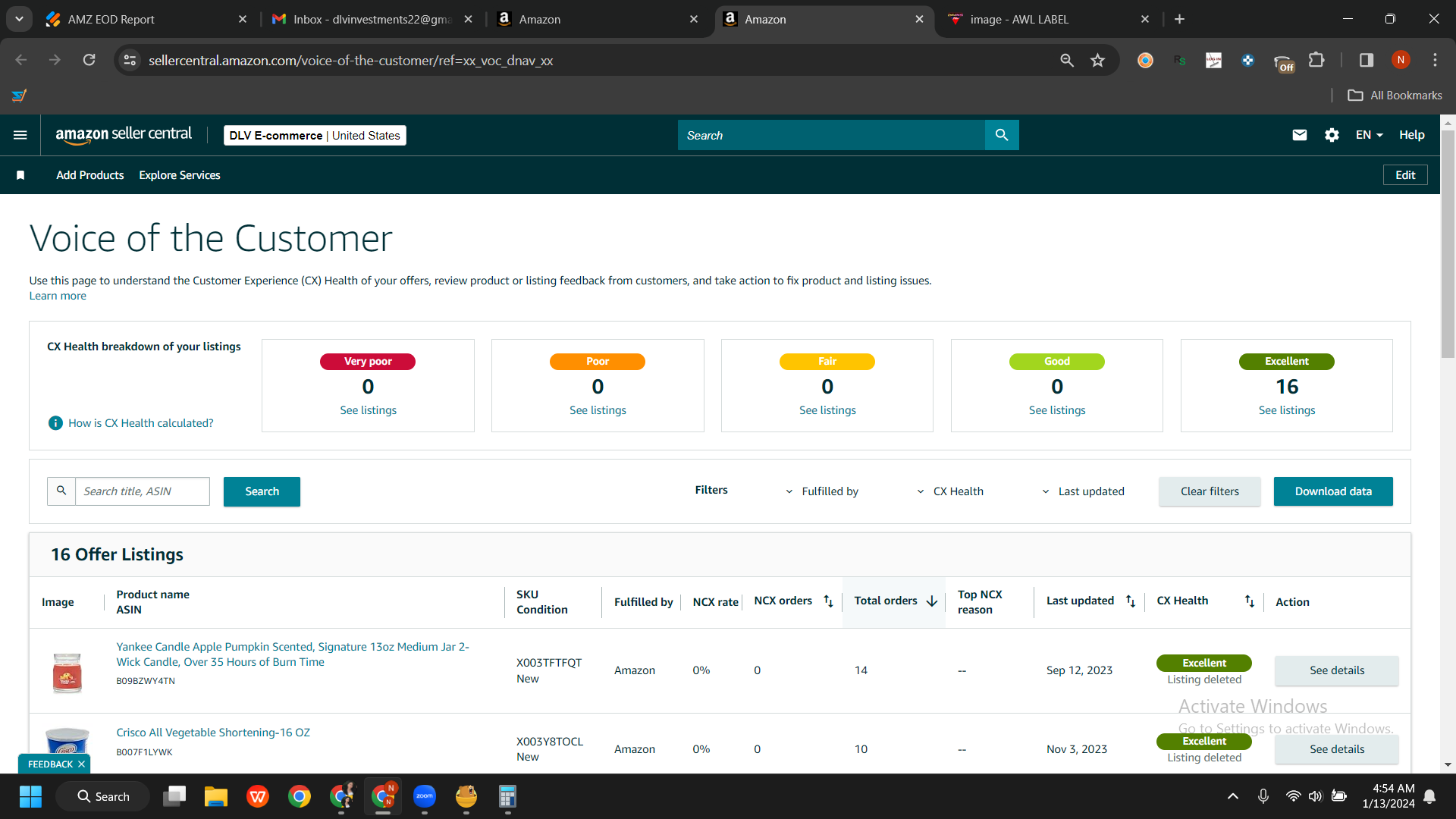See listings under Good
1456x819 pixels.
click(1057, 410)
